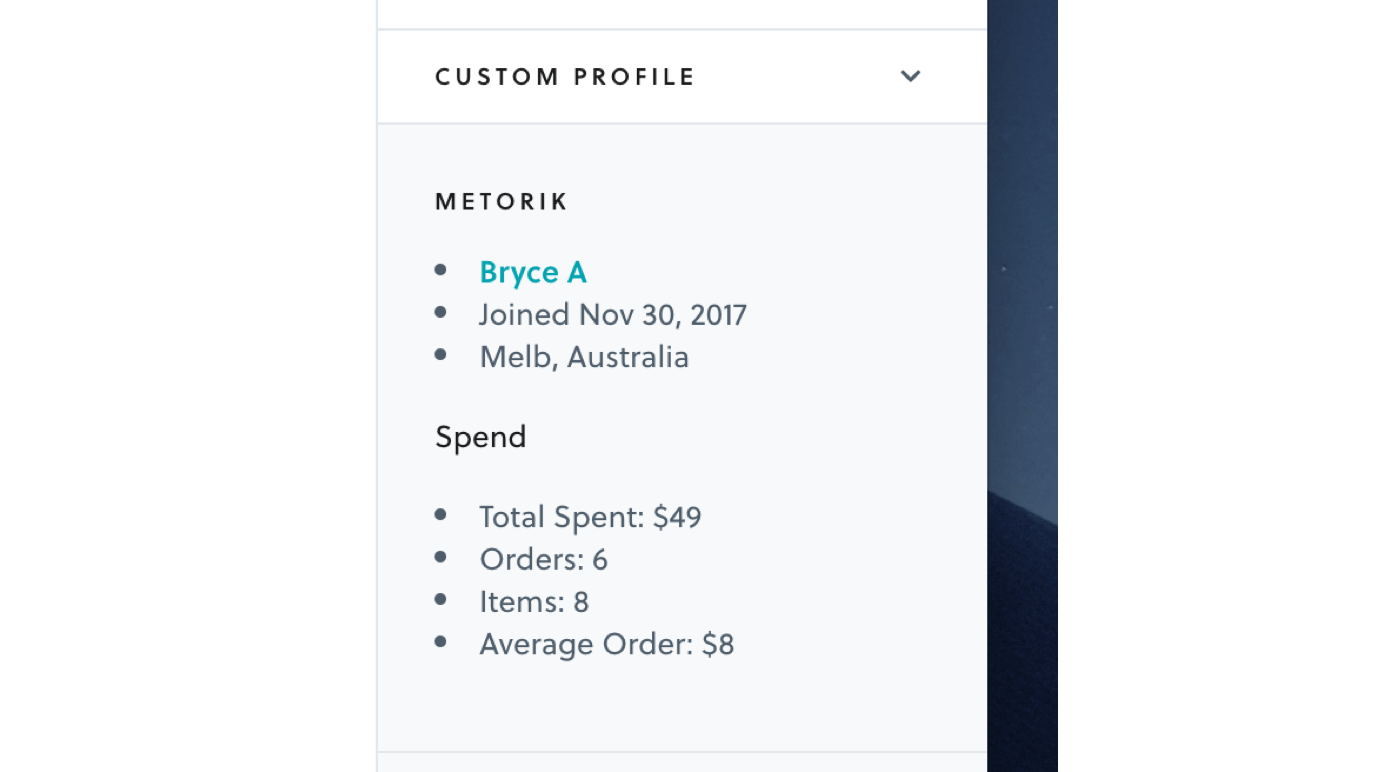Collapse the Custom Profile chevron arrow
Screen dimensions: 1394x772
[x=910, y=76]
